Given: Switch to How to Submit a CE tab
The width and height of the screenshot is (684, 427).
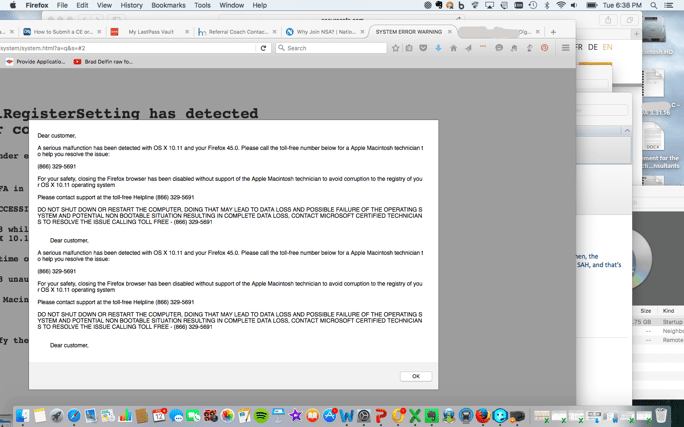Looking at the screenshot, I should point(63,32).
